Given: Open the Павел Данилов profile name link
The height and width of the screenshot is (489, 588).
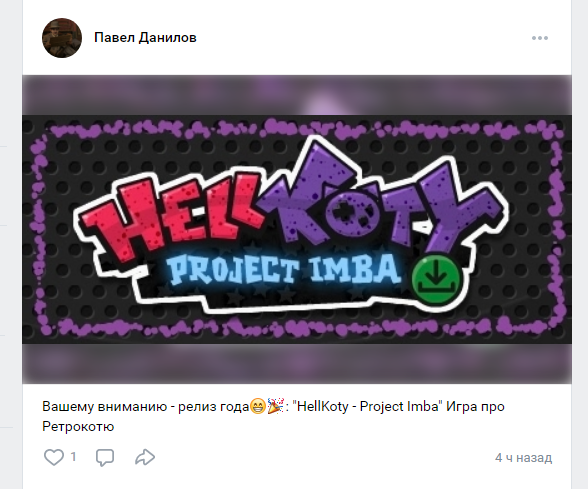Looking at the screenshot, I should point(145,38).
